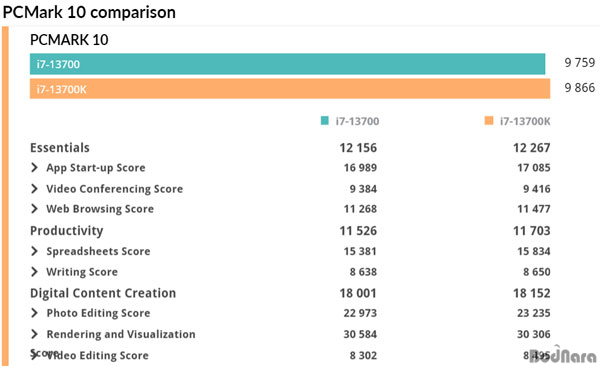Click the Essentials section heading
The width and height of the screenshot is (600, 366).
[x=60, y=148]
